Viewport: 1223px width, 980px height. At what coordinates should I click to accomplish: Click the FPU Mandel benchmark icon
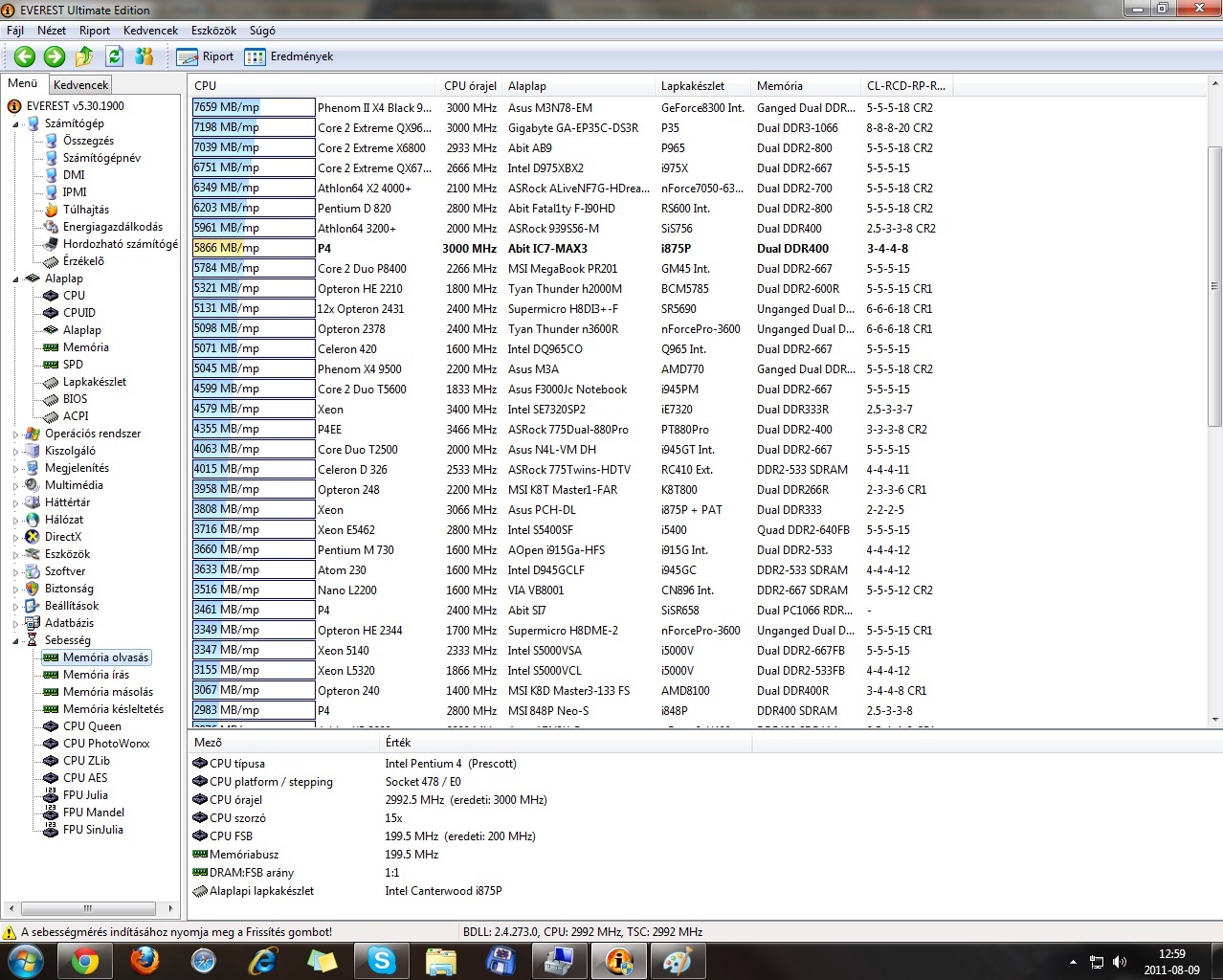tap(51, 813)
